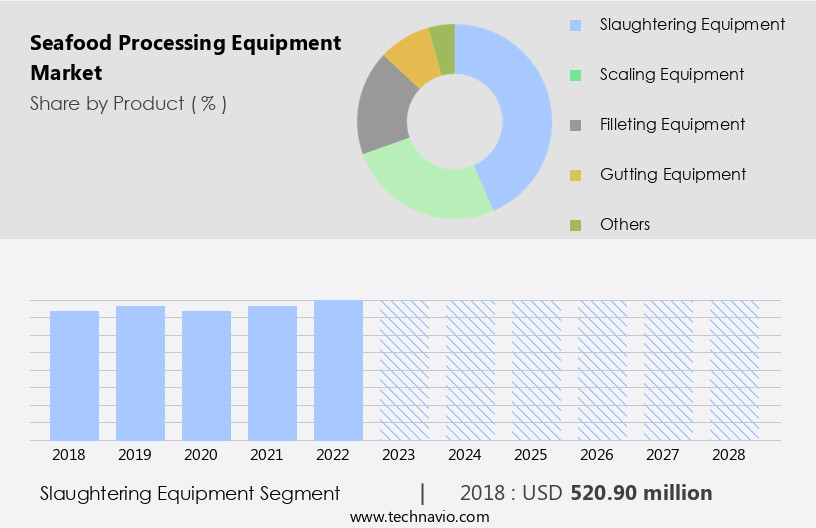Click the yellow donut chart segment
The height and width of the screenshot is (528, 816).
(410, 57)
